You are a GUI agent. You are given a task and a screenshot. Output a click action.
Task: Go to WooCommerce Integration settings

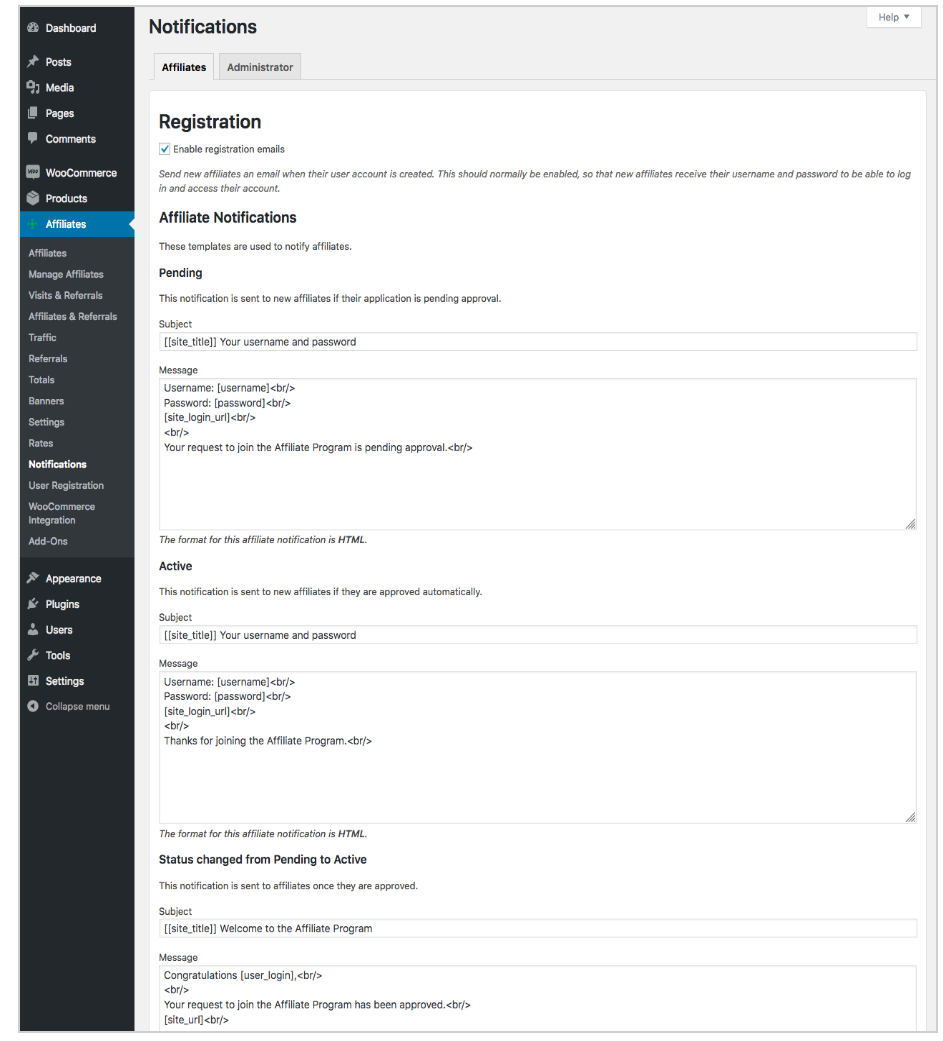(61, 512)
